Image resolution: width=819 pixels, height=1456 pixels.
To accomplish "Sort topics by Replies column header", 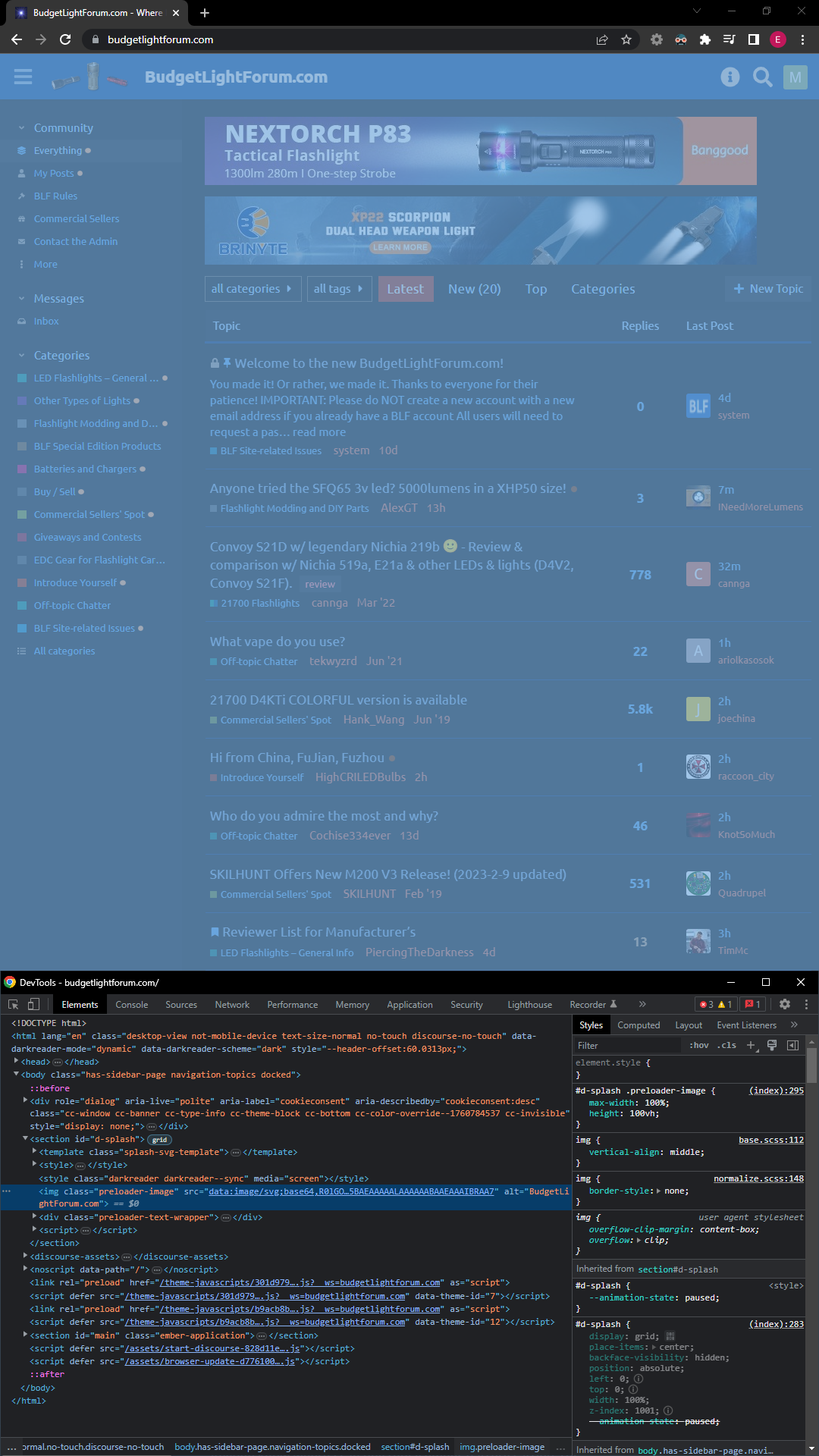I will 640,325.
